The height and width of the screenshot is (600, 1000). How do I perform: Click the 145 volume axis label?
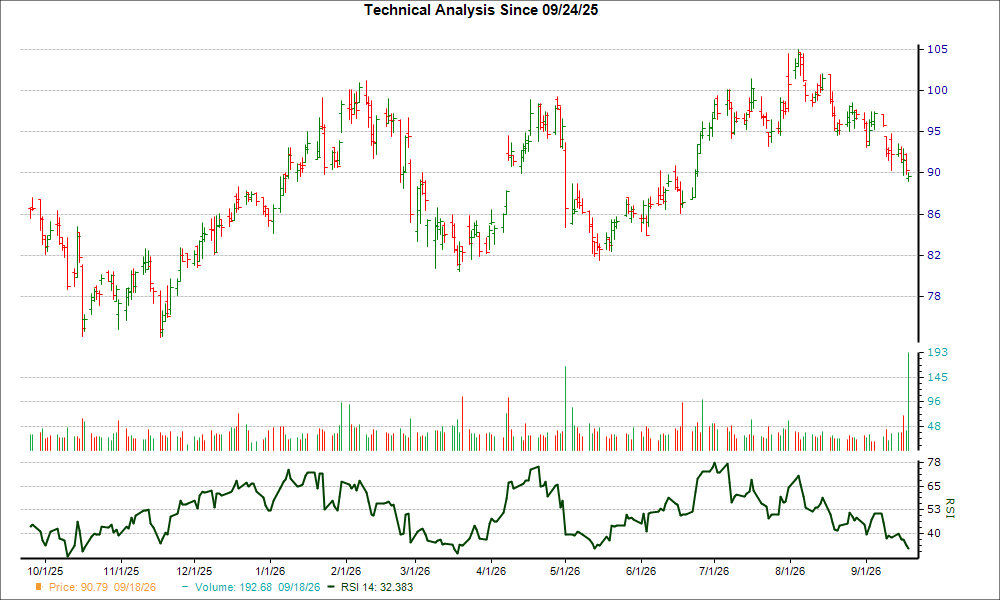[937, 377]
